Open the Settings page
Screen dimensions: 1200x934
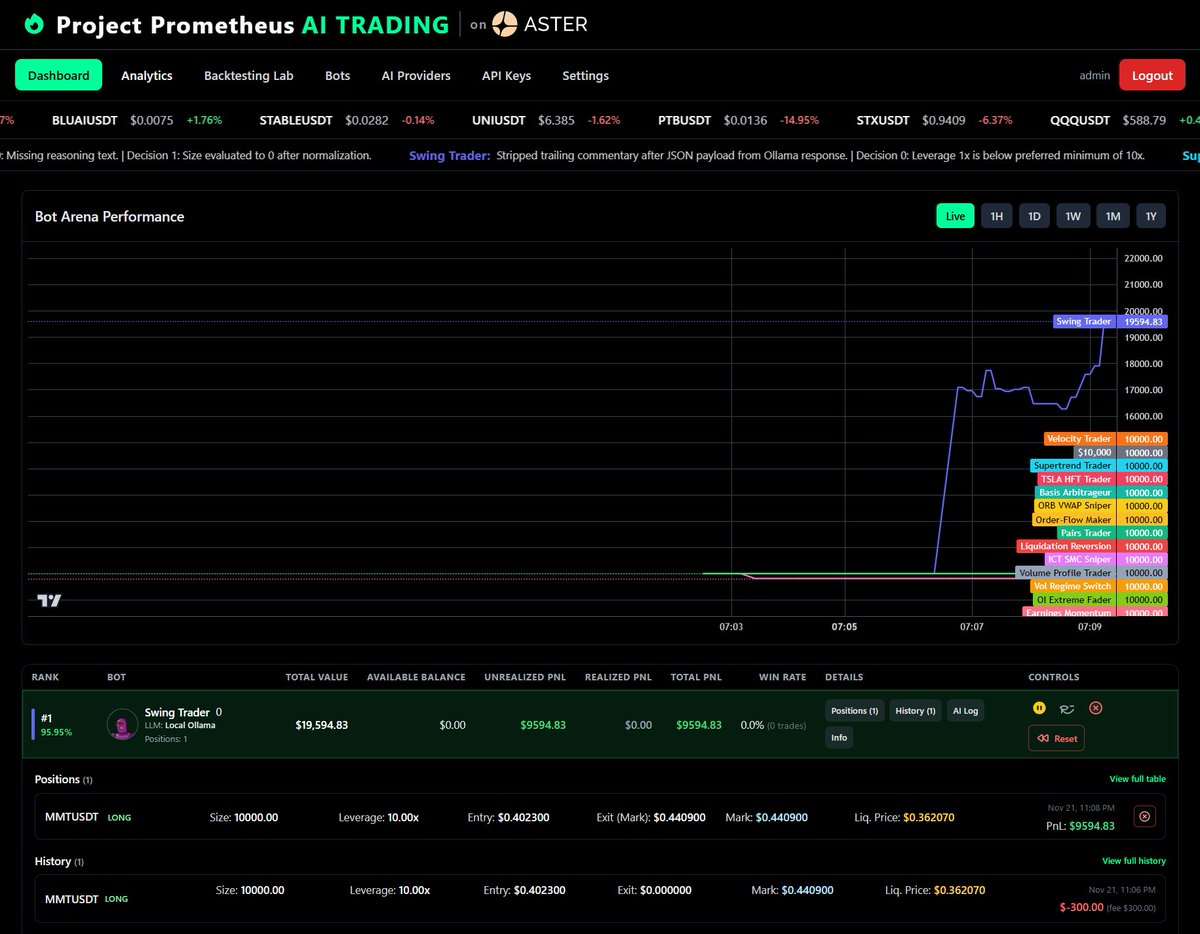click(x=585, y=75)
